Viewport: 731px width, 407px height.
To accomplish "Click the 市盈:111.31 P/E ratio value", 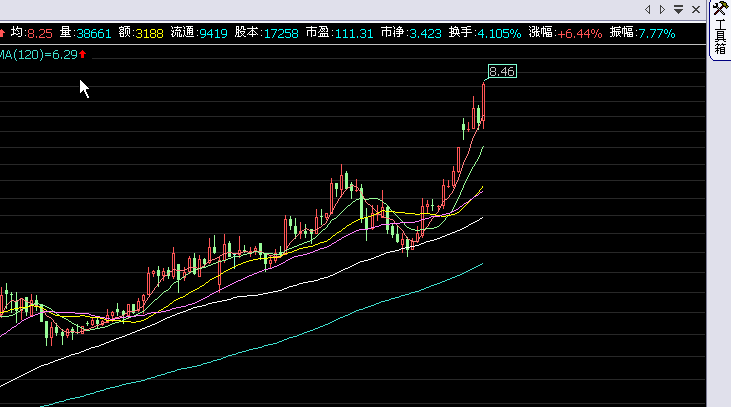I will pos(339,33).
